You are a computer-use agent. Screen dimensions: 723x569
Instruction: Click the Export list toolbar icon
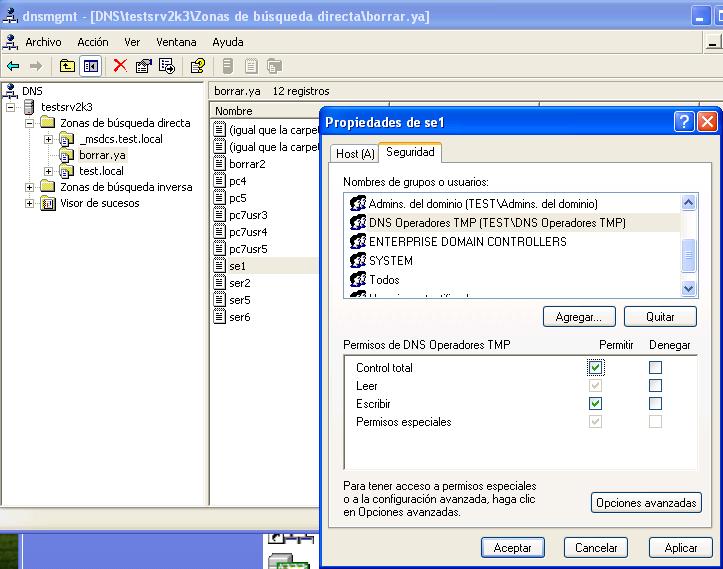167,66
